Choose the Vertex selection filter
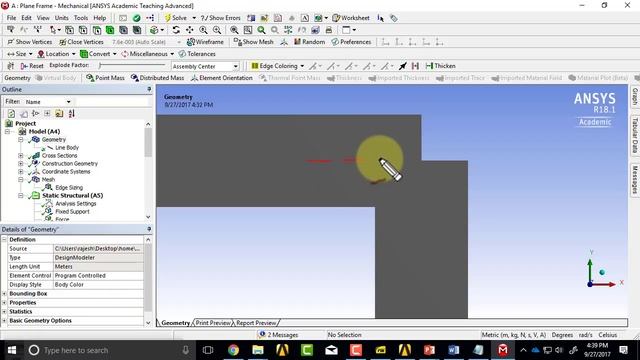Screen dimensions: 640x360 click(69, 30)
